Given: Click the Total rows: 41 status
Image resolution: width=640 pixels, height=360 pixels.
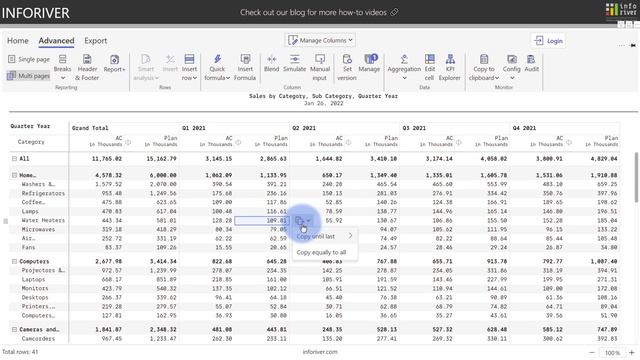Looking at the screenshot, I should click(20, 352).
